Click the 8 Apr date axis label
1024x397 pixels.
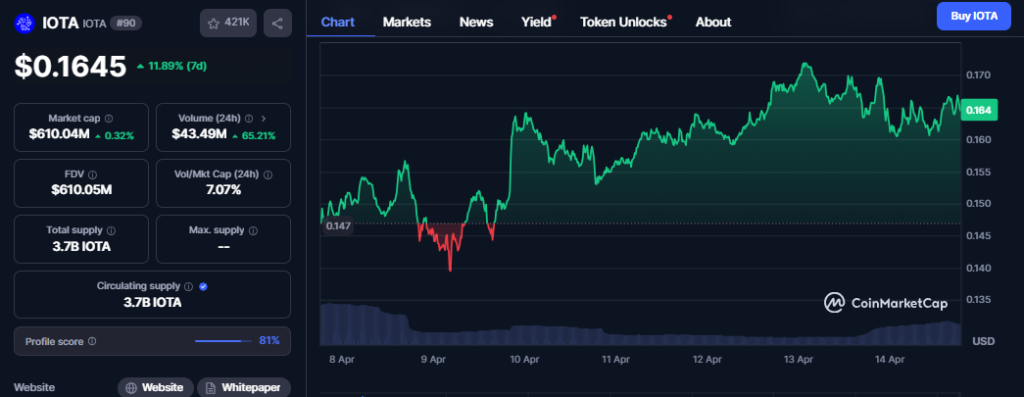[x=342, y=359]
